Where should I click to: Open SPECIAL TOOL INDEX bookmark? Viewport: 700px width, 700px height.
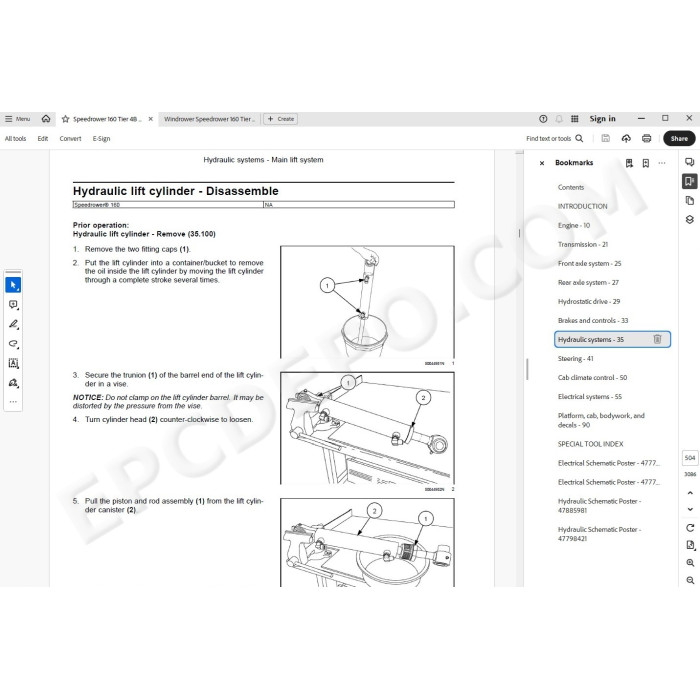click(x=590, y=444)
